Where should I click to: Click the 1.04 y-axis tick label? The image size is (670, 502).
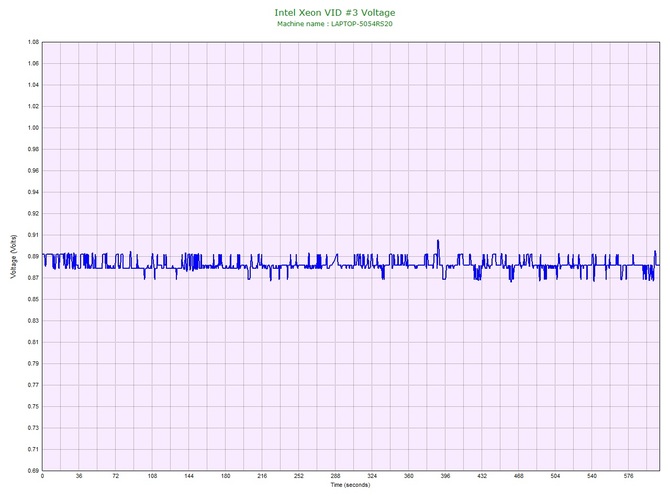click(33, 85)
